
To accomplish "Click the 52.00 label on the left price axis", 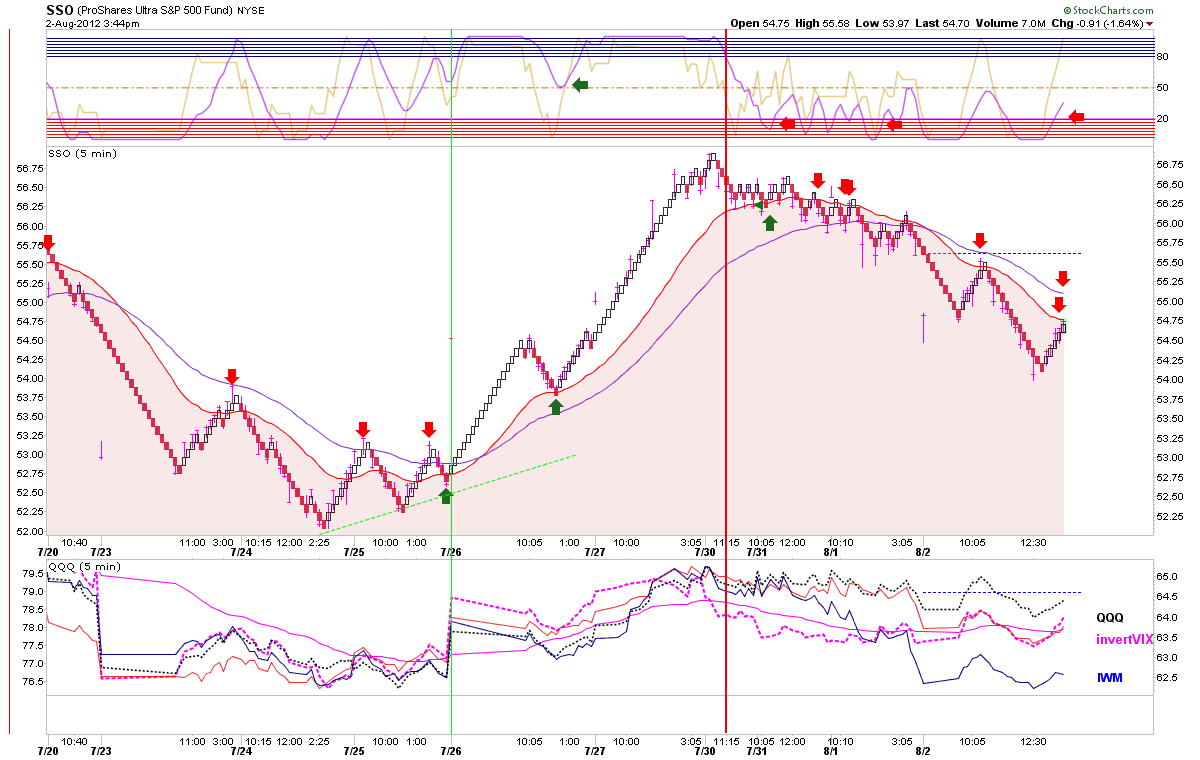I will (x=29, y=531).
